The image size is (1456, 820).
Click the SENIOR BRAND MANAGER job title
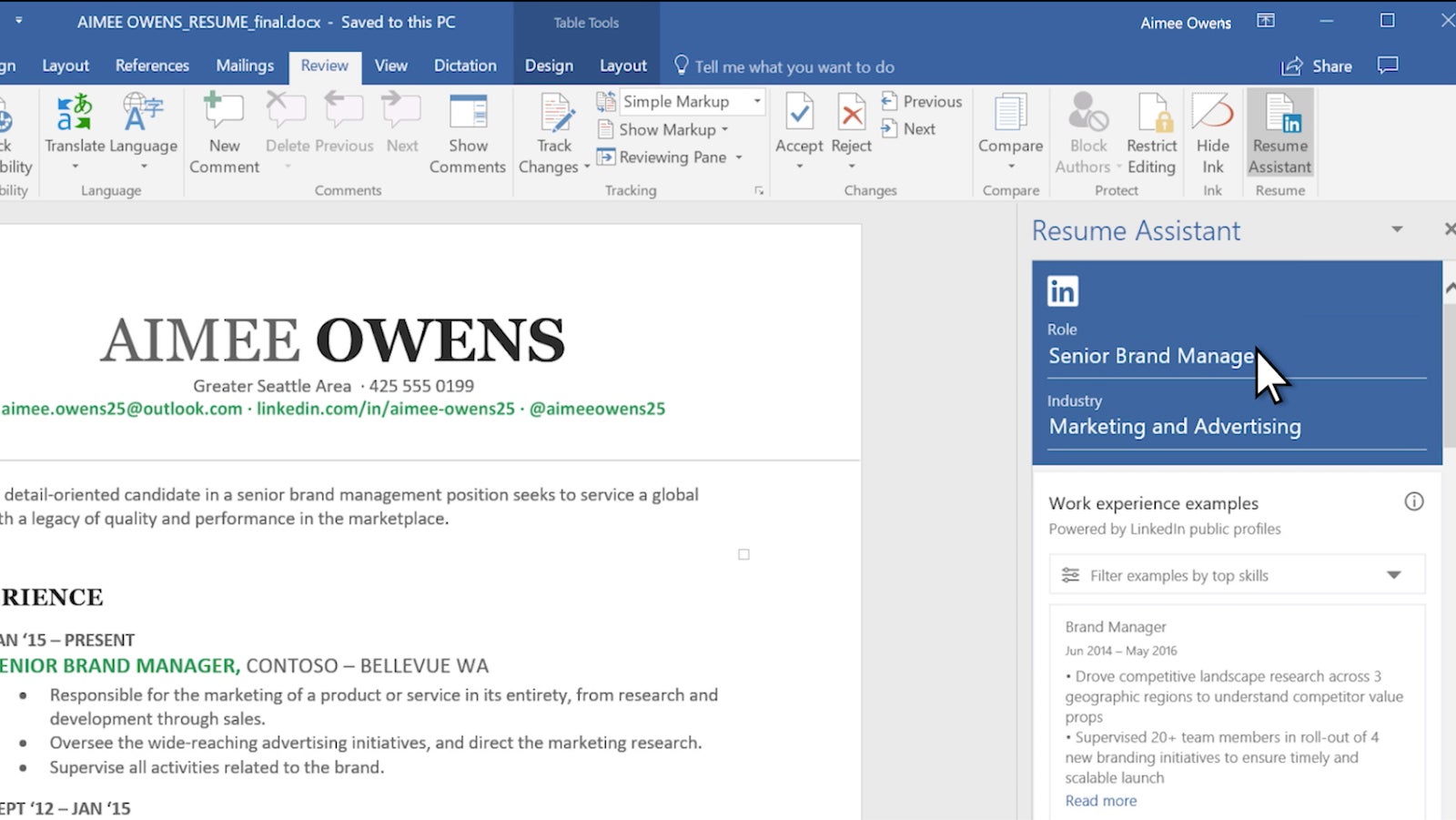(x=120, y=666)
